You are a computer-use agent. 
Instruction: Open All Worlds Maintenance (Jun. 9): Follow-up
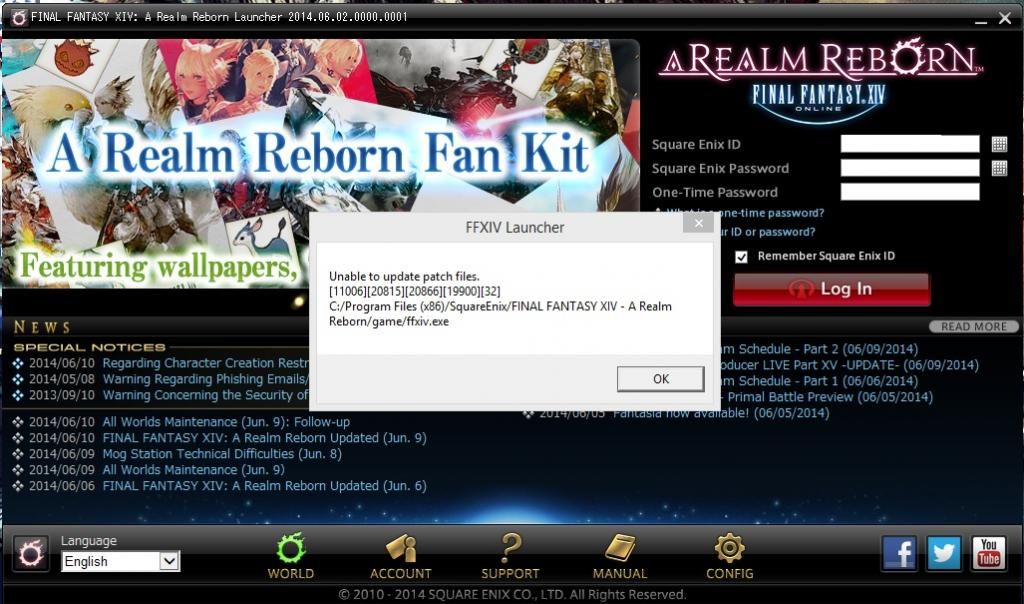click(x=226, y=422)
